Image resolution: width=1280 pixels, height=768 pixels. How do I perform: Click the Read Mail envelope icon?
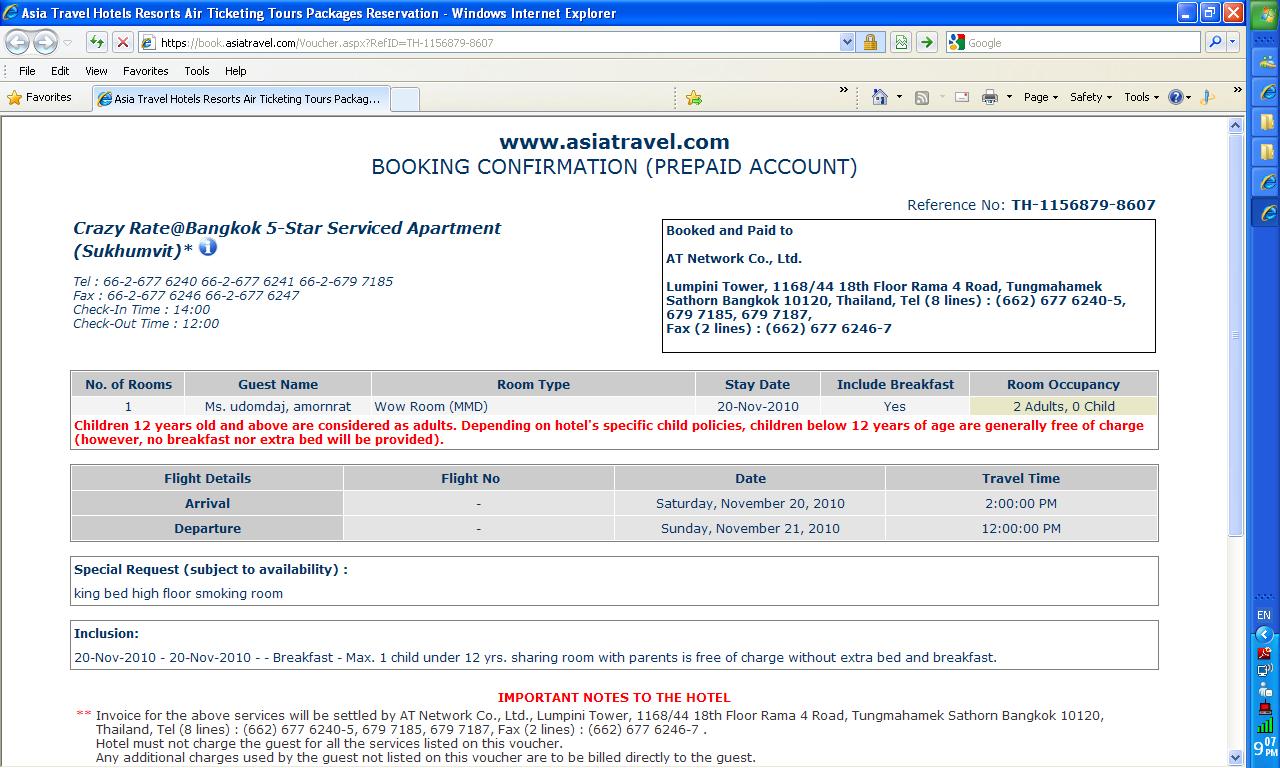[962, 97]
